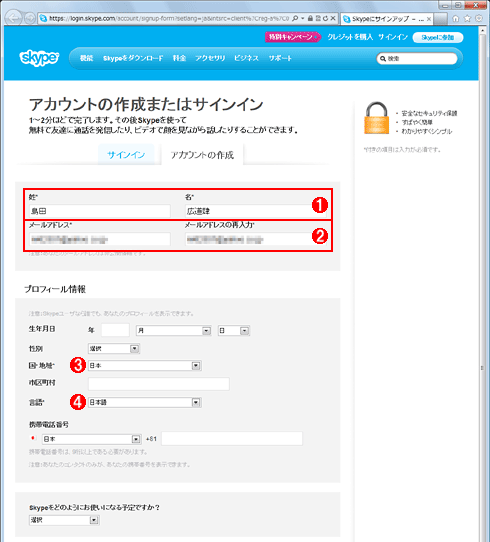This screenshot has height=542, width=490.
Task: Click the Skypeに参加 button
Action: (x=438, y=37)
